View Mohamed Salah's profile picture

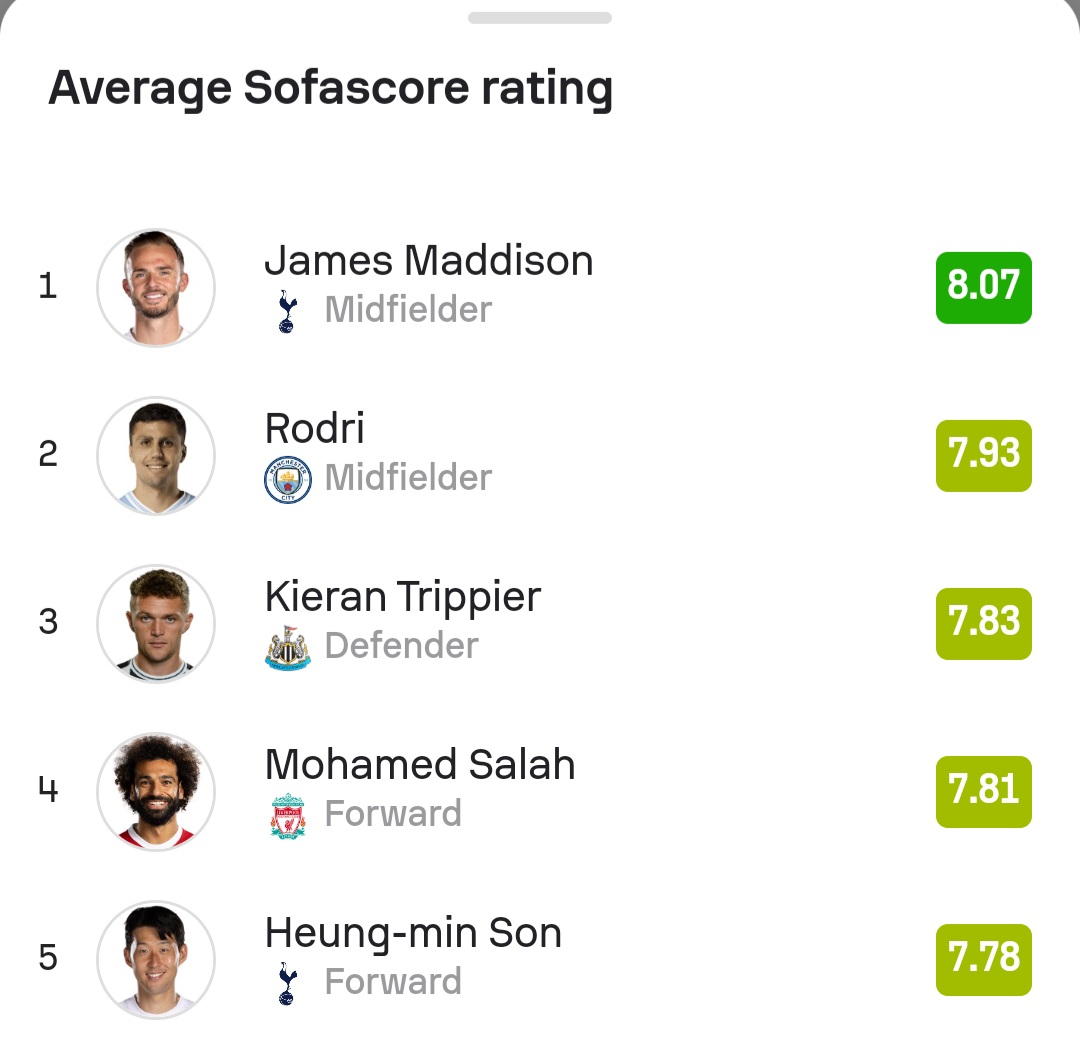(x=156, y=791)
